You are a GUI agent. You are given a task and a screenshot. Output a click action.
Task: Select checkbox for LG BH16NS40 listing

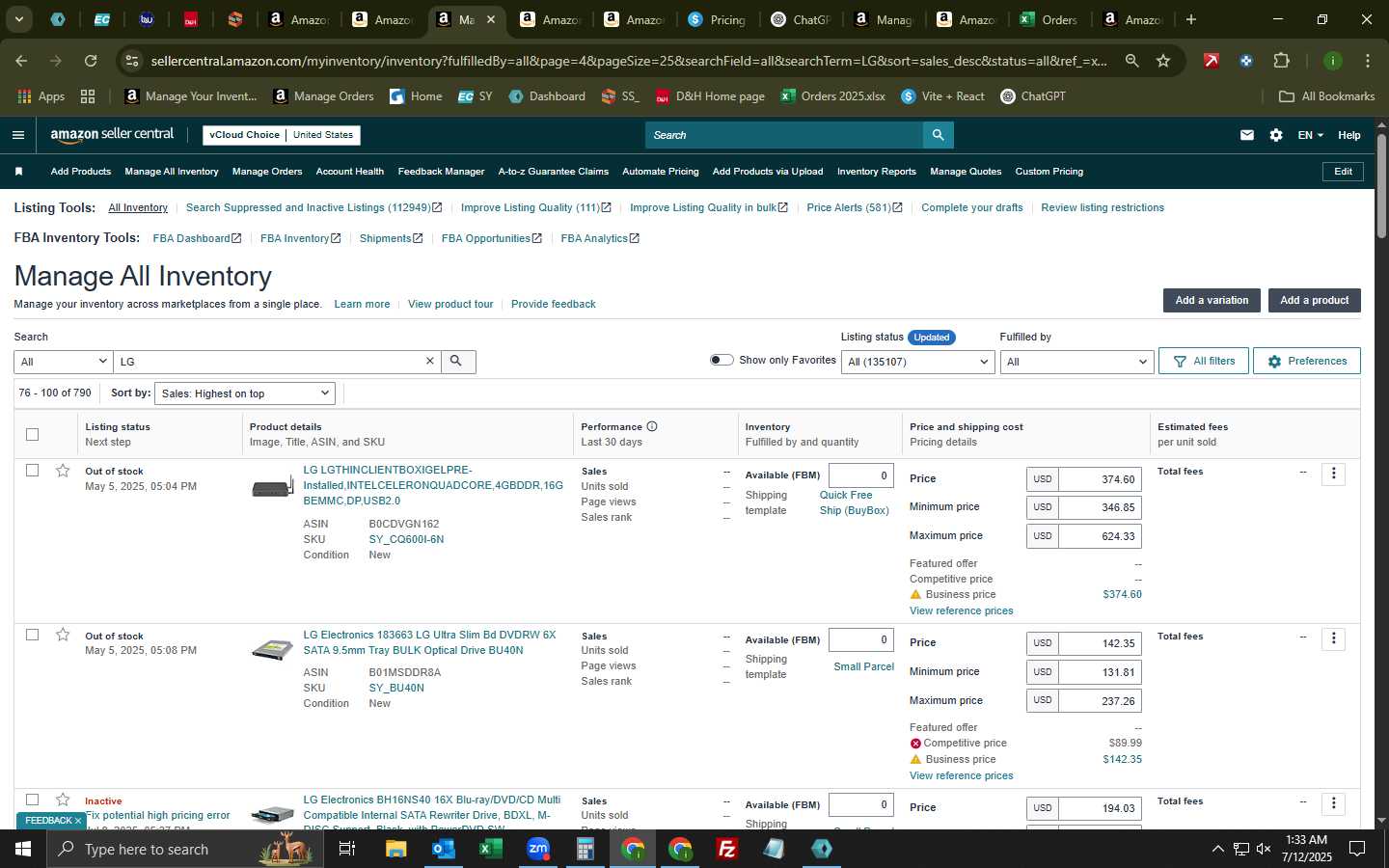[x=32, y=800]
